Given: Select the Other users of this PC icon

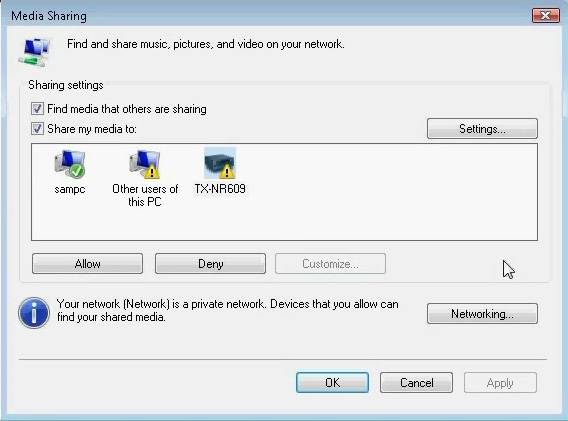Looking at the screenshot, I should point(145,164).
